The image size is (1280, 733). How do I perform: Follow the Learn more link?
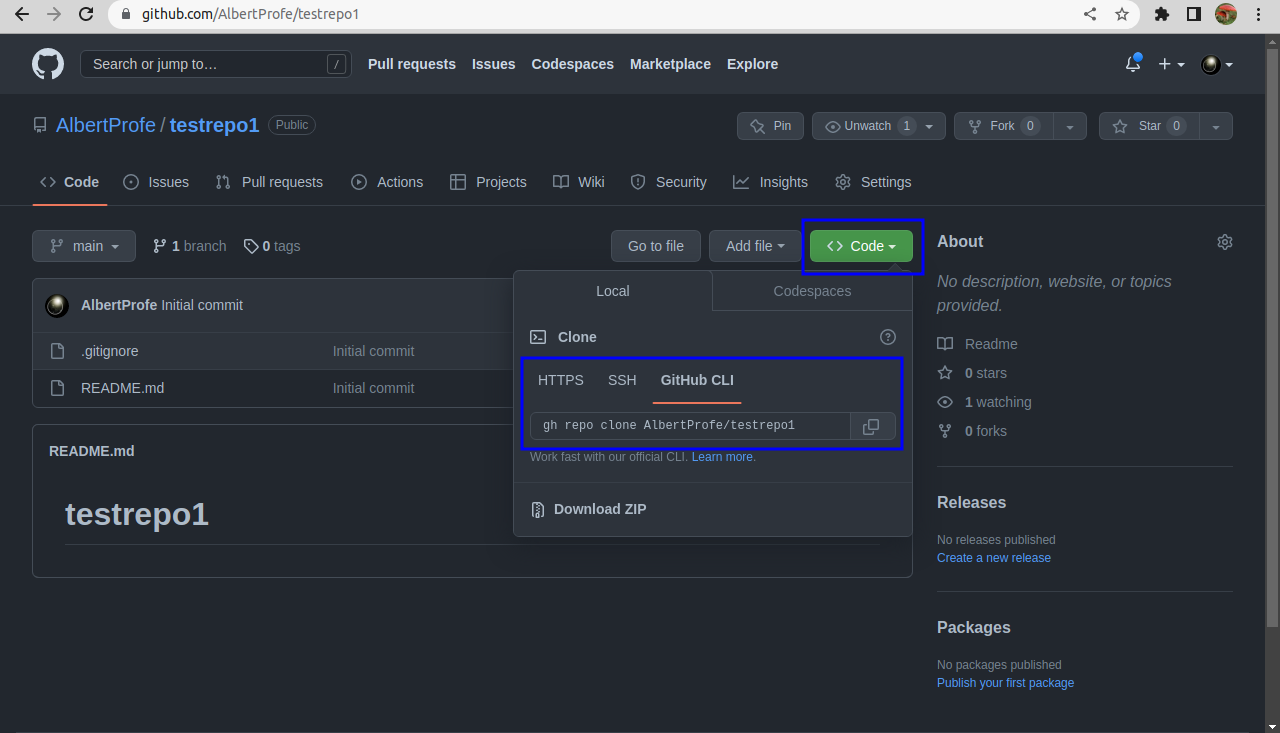click(723, 457)
